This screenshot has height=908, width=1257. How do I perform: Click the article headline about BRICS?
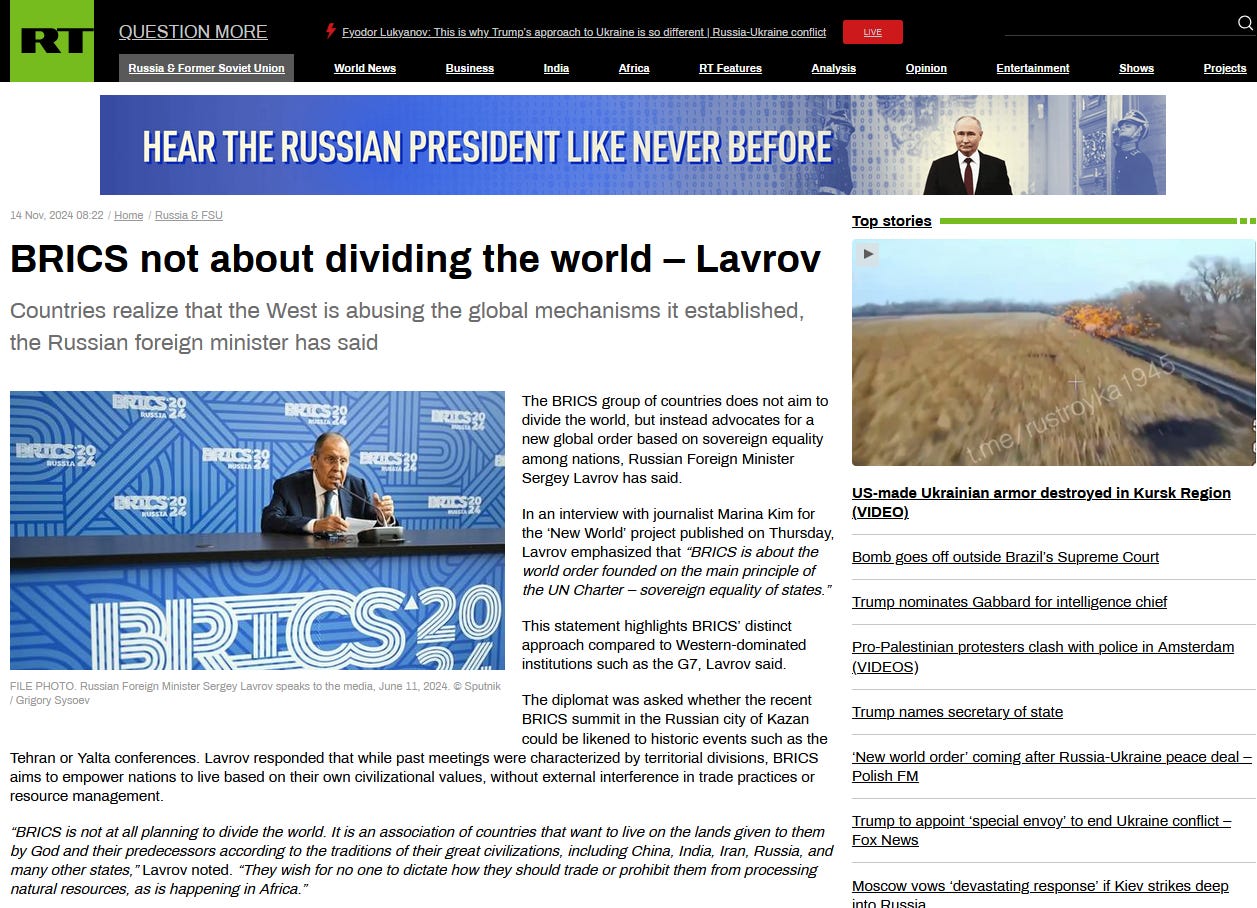415,259
